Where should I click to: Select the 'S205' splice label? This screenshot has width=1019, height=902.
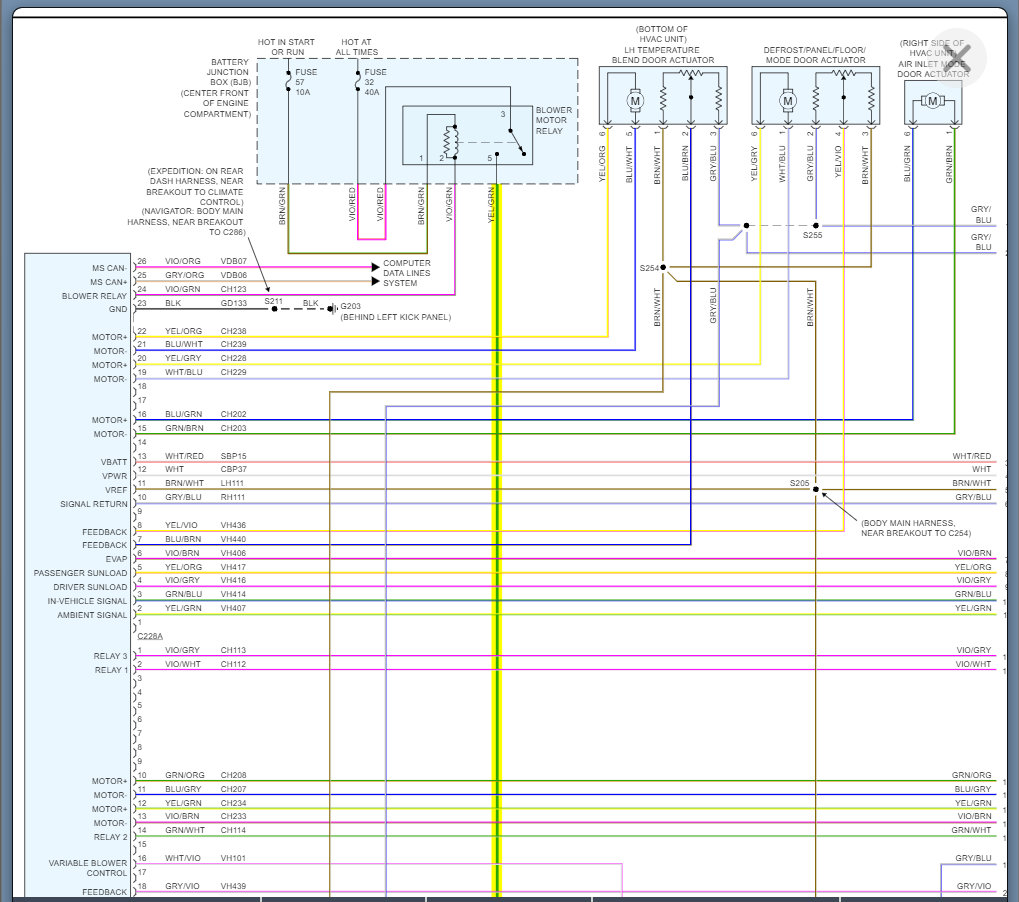pyautogui.click(x=799, y=483)
